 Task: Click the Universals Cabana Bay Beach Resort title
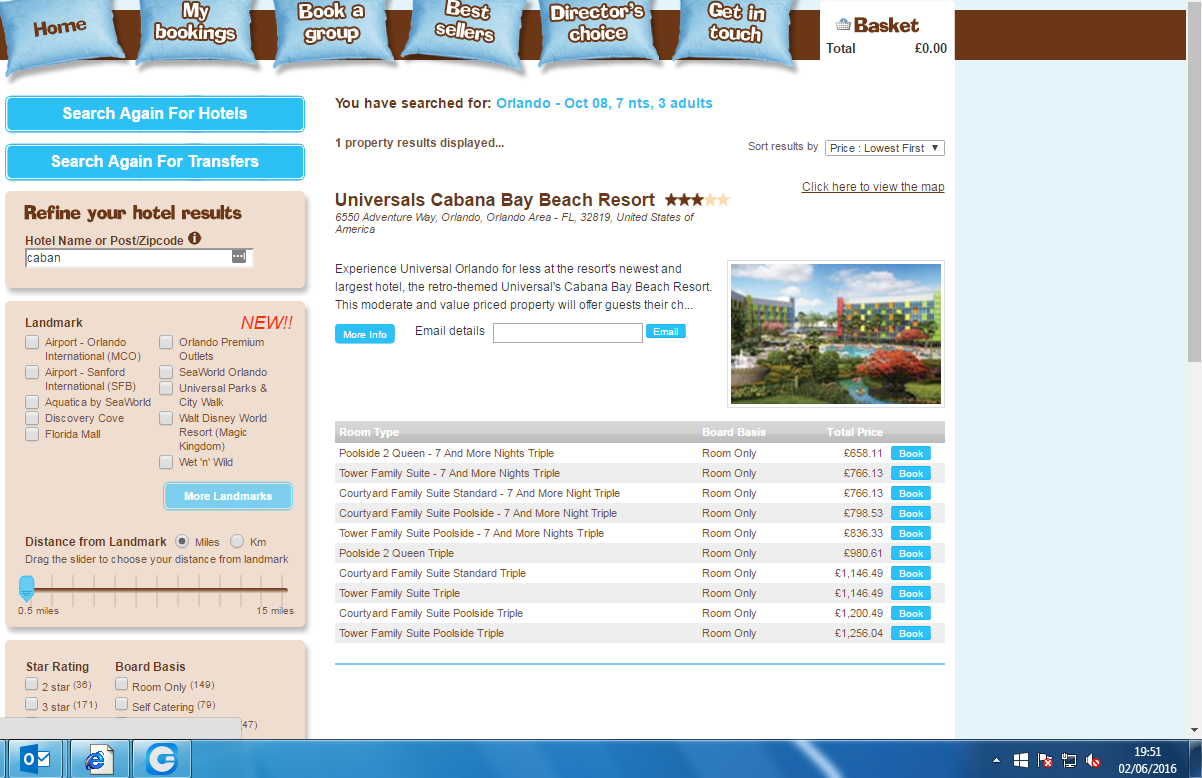tap(495, 200)
